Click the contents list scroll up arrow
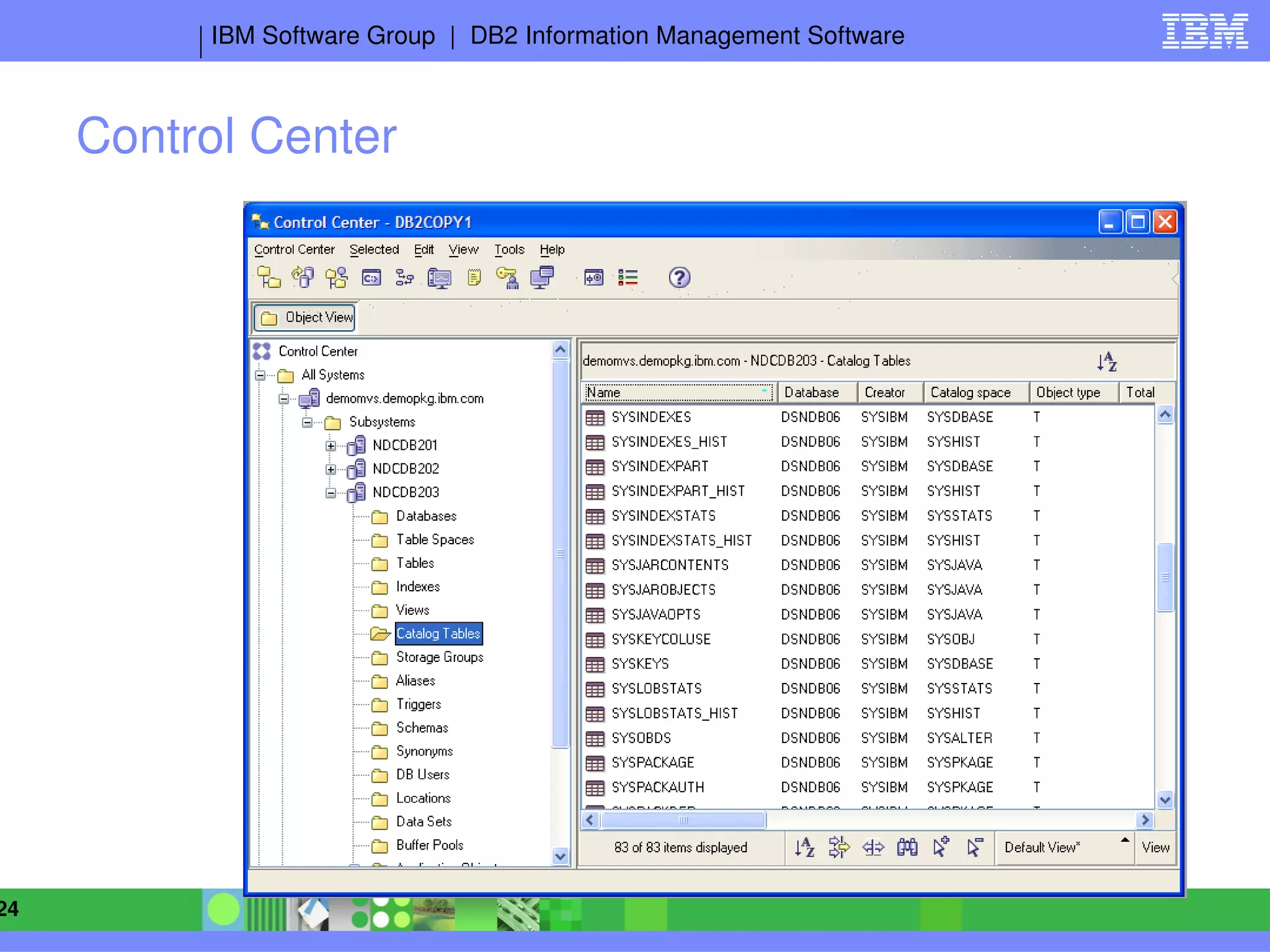Screen dimensions: 1270x952 1165,415
